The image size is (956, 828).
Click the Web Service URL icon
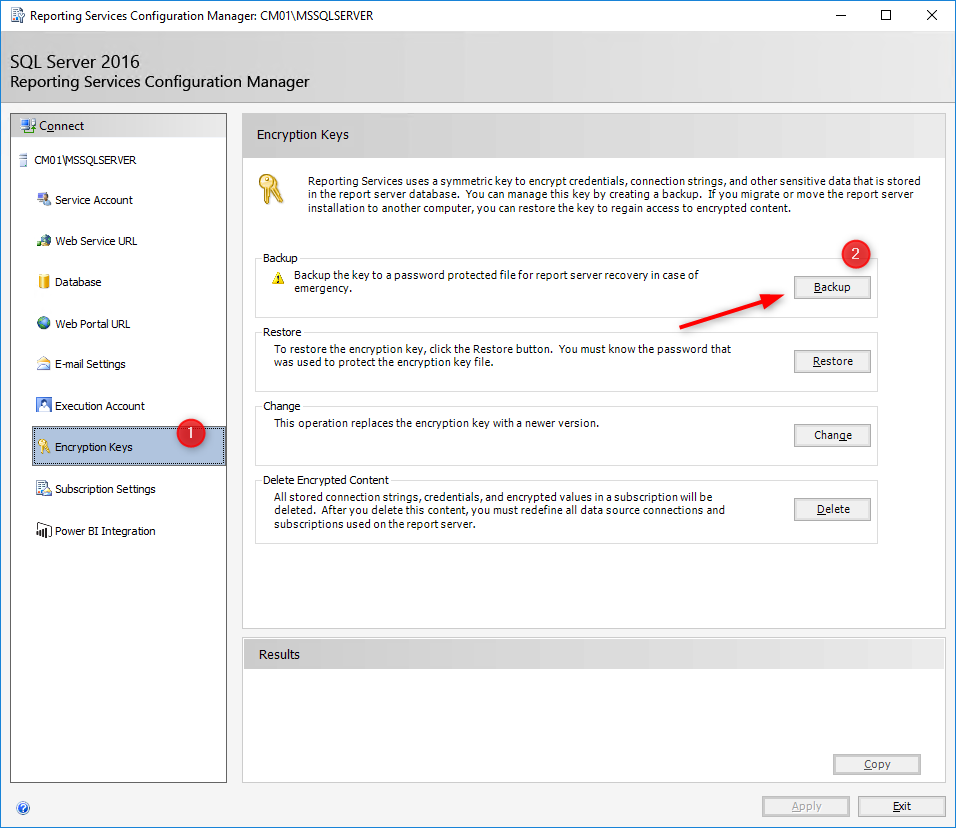pyautogui.click(x=44, y=241)
